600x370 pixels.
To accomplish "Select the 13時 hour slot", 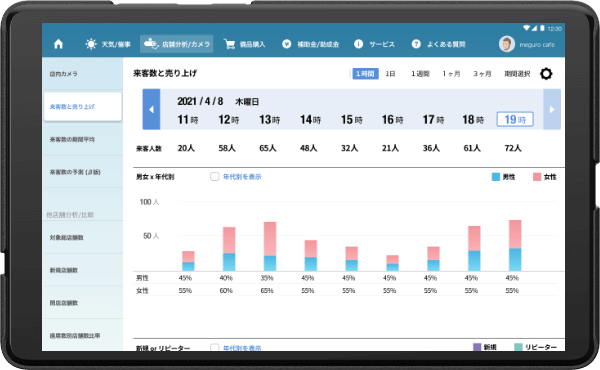I will click(270, 120).
